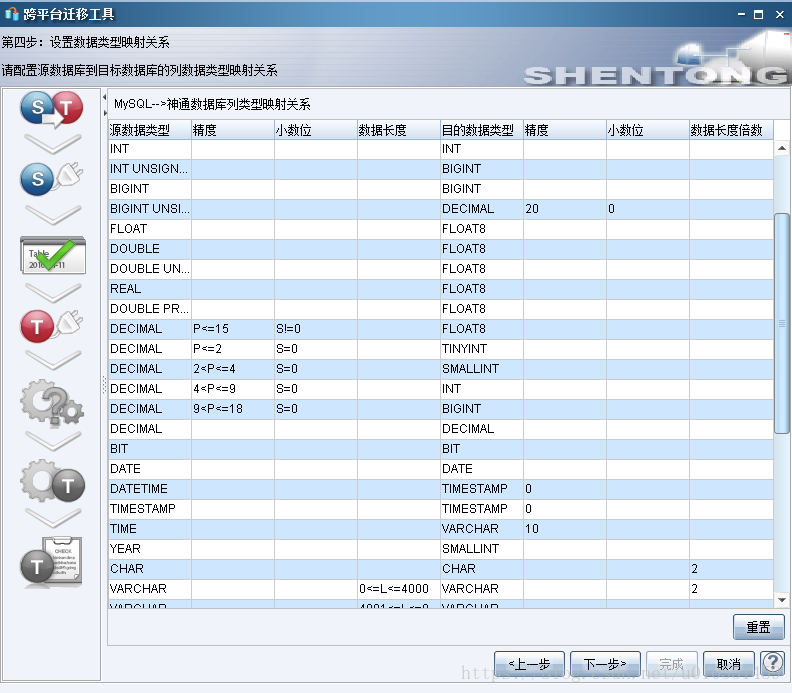
Task: Click the 重置 reset button
Action: tap(759, 627)
